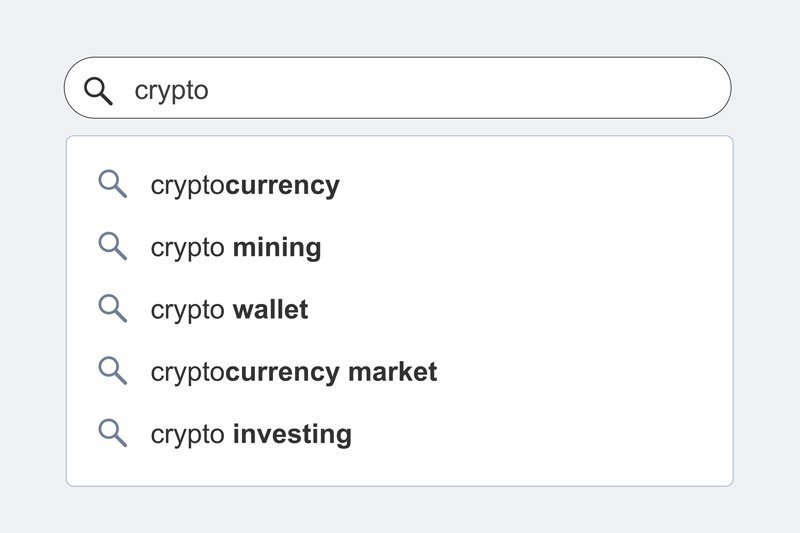This screenshot has width=800, height=533.
Task: Pick the crypto wallet suggestion
Action: point(399,310)
